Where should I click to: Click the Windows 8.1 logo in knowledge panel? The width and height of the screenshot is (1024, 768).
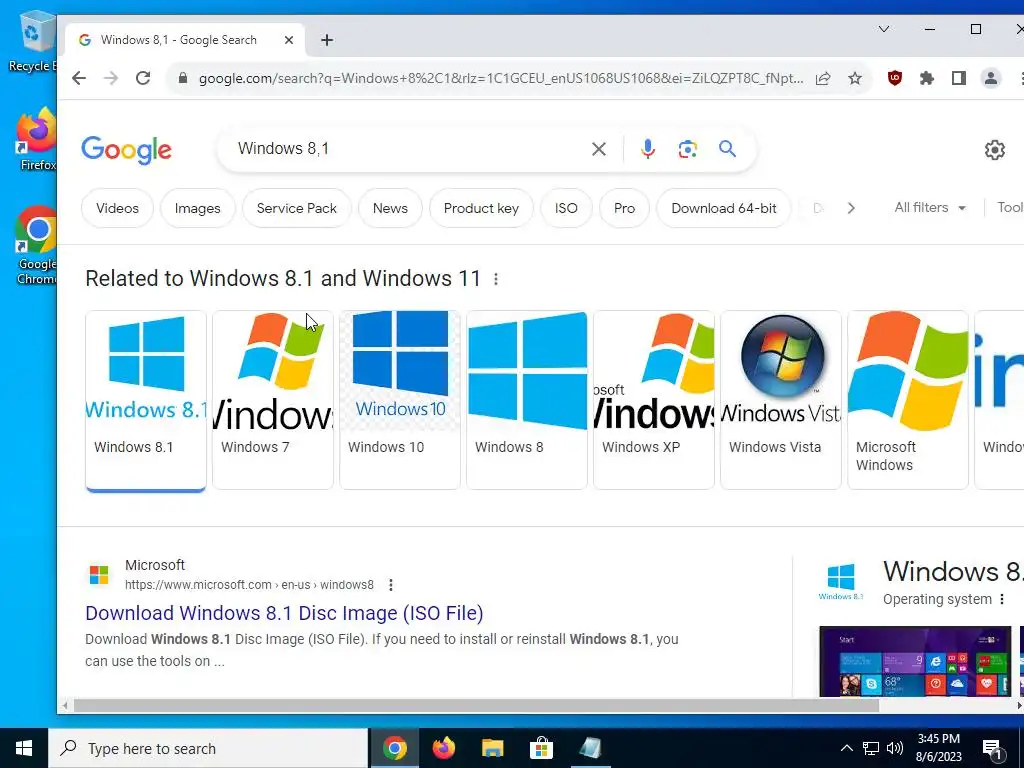[841, 581]
